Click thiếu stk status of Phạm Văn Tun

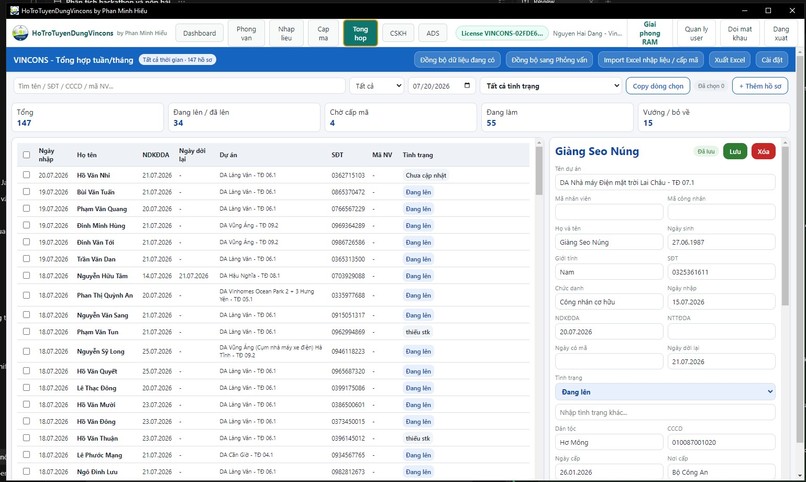[x=417, y=332]
